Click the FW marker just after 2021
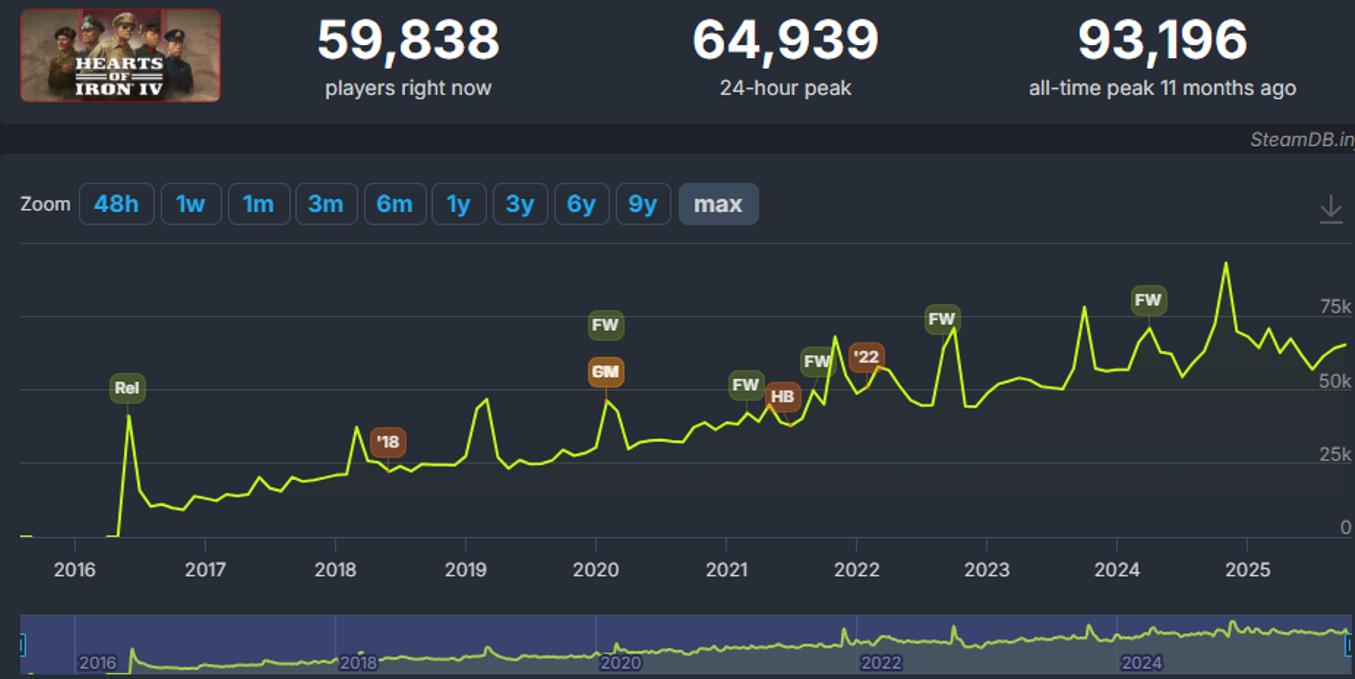This screenshot has height=679, width=1355. (746, 385)
